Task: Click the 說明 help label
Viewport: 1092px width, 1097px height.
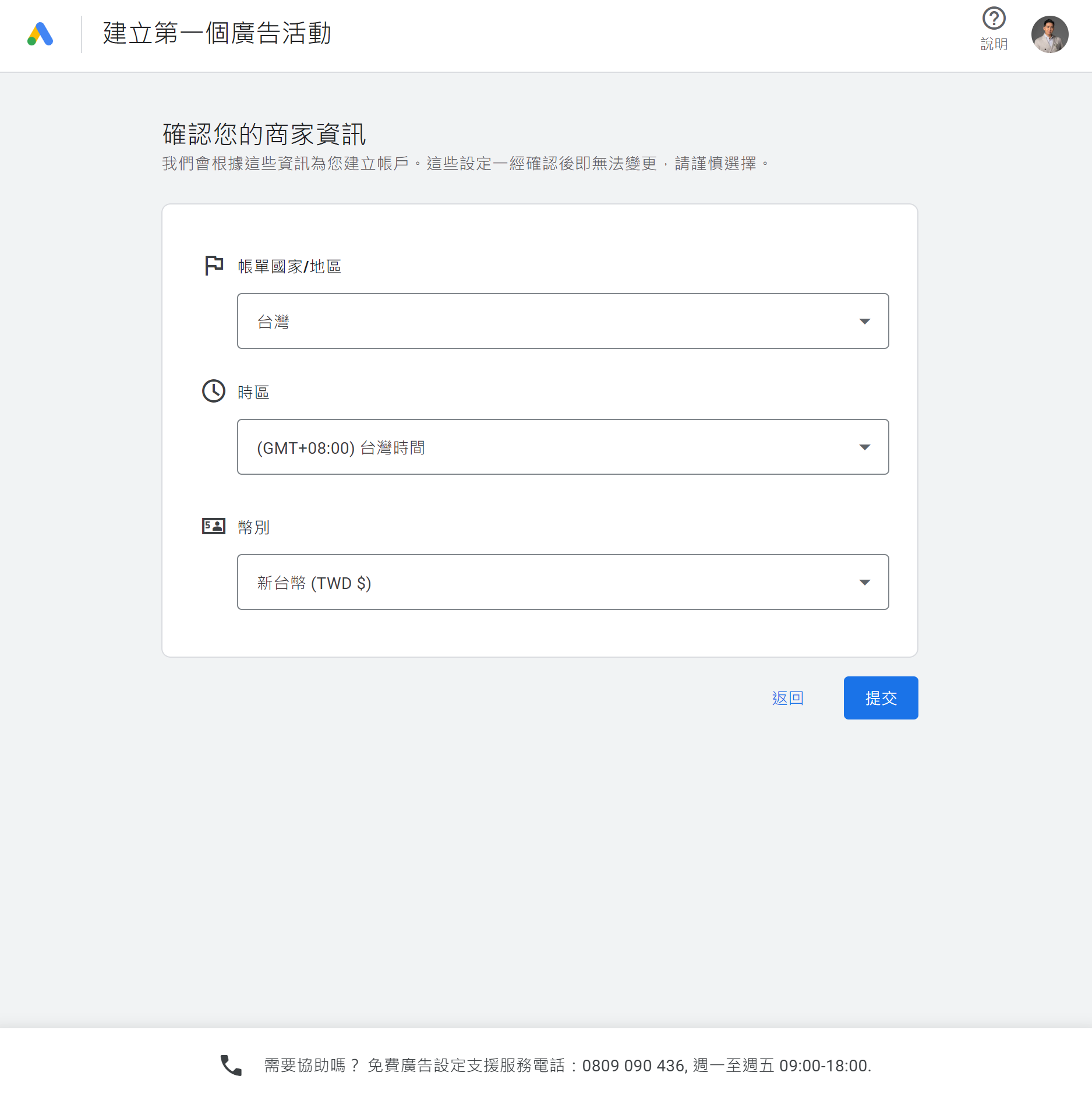Action: 994,44
